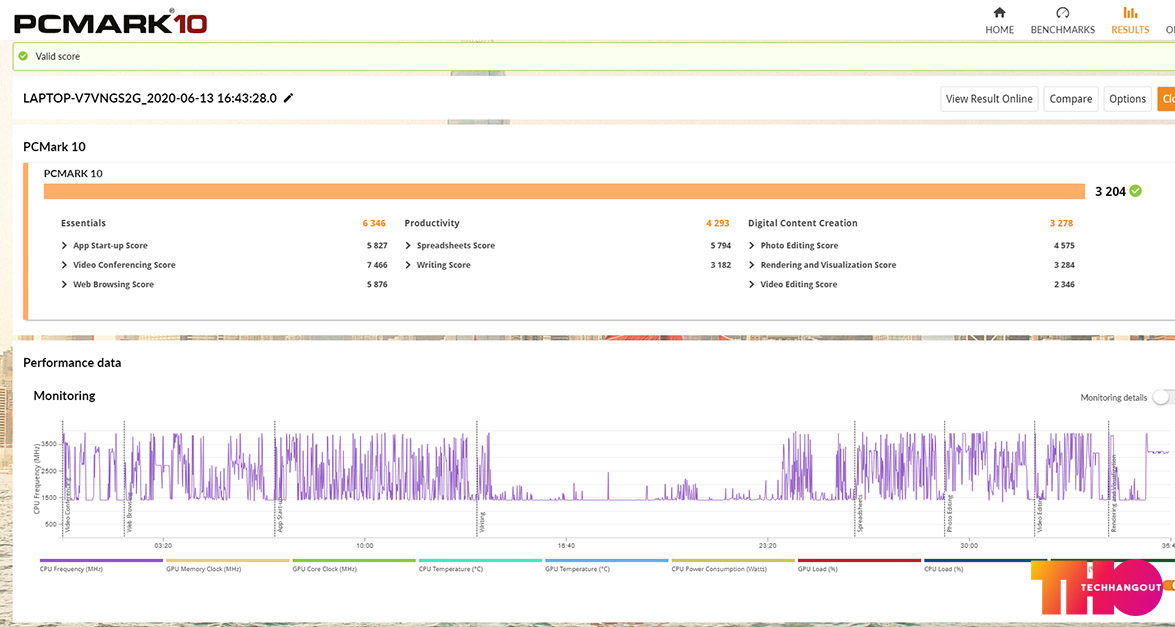Open the Options button
Viewport: 1175px width, 627px height.
tap(1127, 99)
